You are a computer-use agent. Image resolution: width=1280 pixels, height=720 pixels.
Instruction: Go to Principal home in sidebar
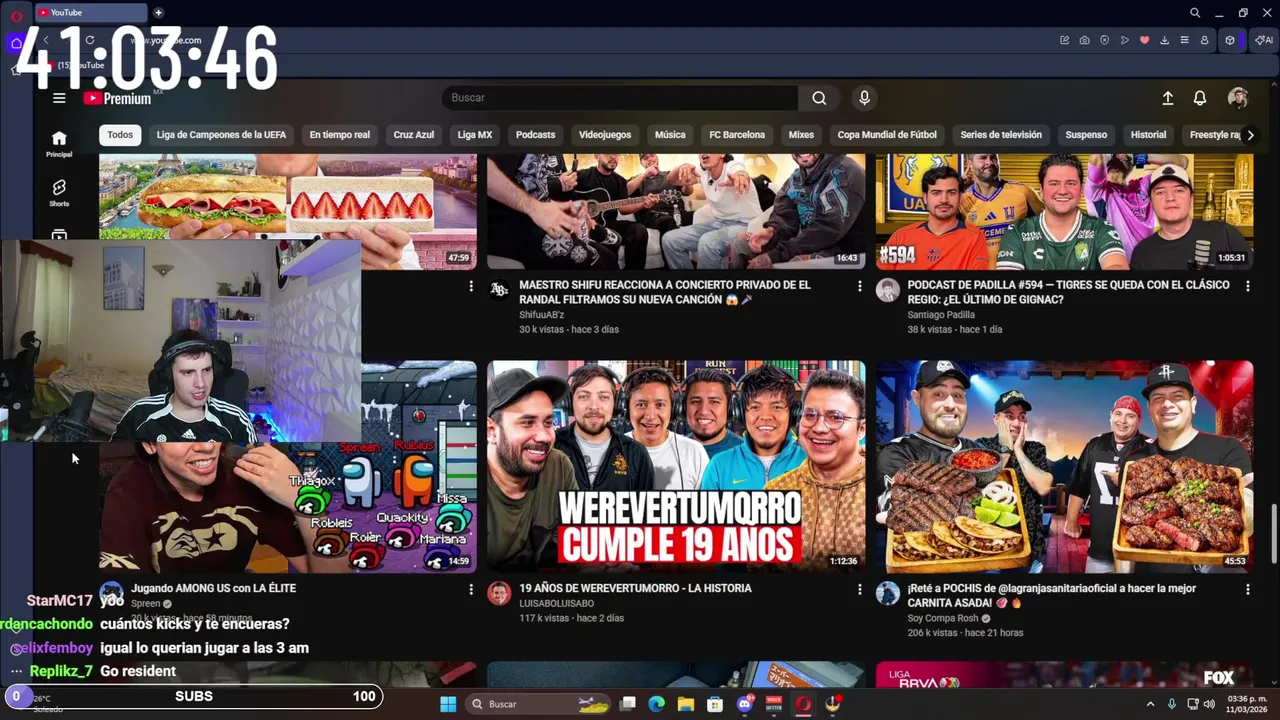[x=59, y=144]
